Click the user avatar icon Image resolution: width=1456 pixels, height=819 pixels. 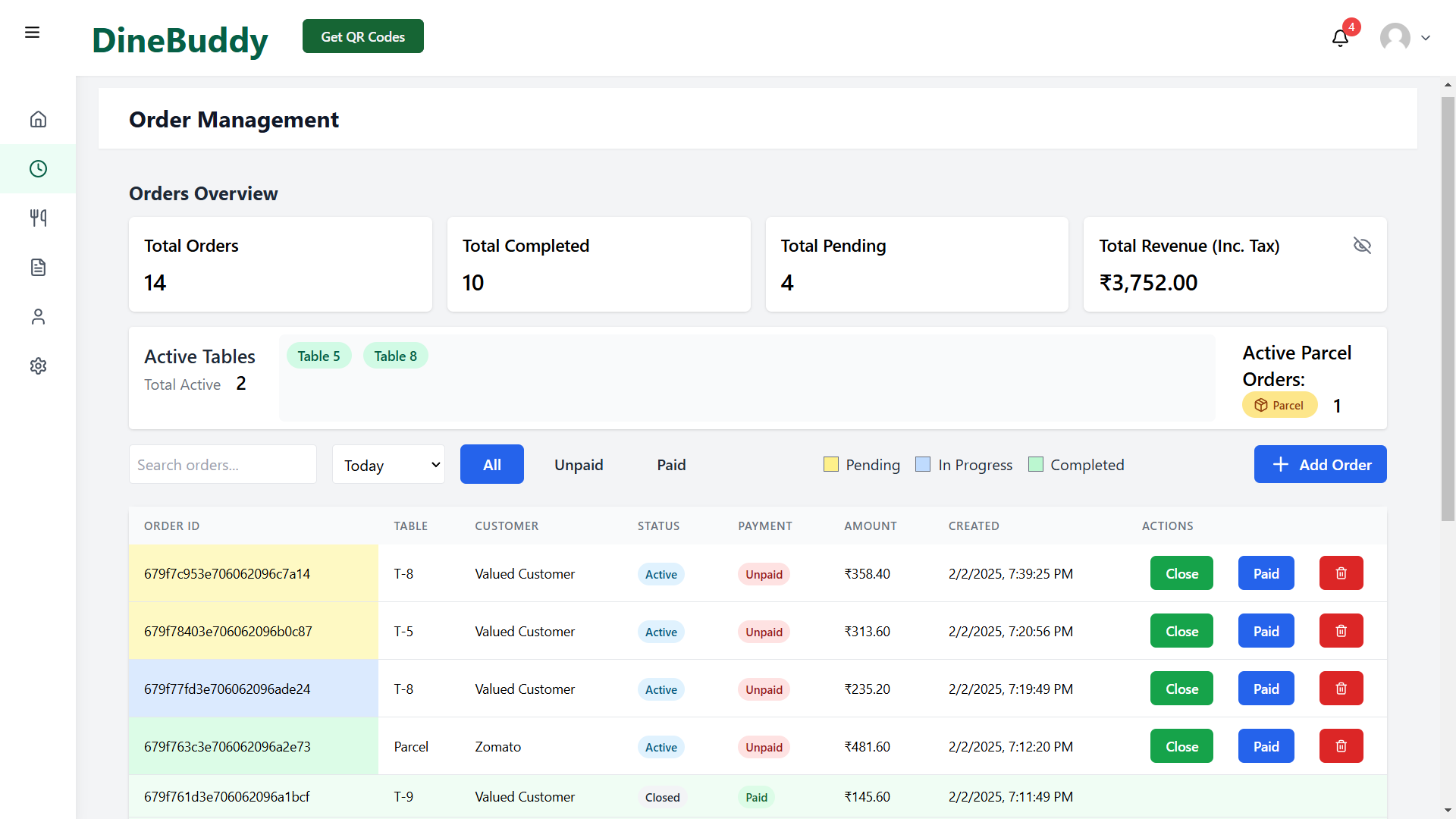(x=1395, y=37)
